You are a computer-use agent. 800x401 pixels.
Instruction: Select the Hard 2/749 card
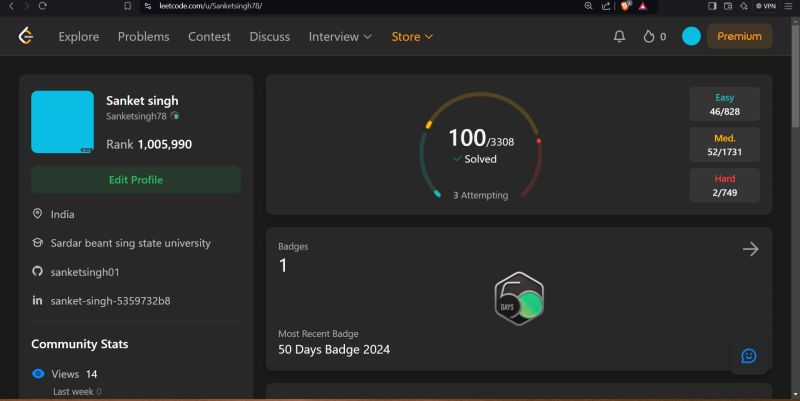[724, 185]
